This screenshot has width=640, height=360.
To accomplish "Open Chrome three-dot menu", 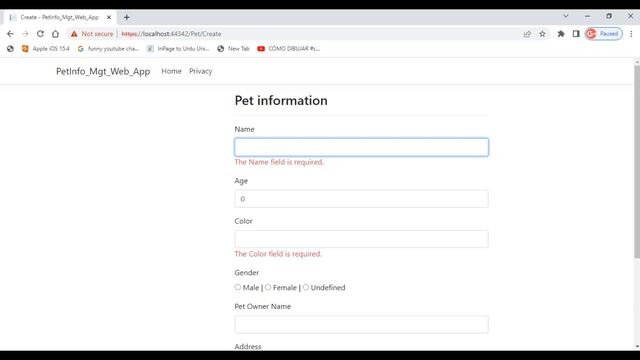I will [x=631, y=34].
